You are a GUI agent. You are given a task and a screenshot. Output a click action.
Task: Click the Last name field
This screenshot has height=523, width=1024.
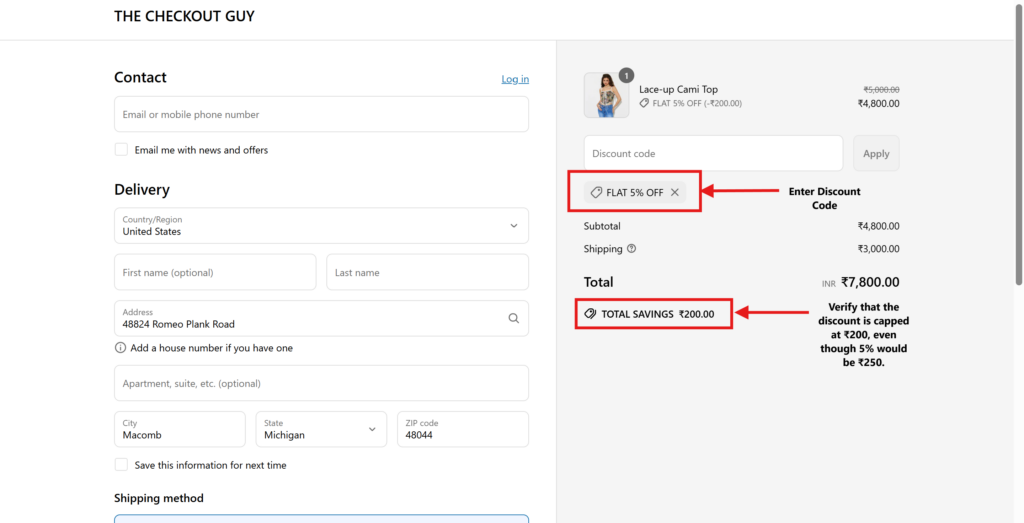[427, 272]
